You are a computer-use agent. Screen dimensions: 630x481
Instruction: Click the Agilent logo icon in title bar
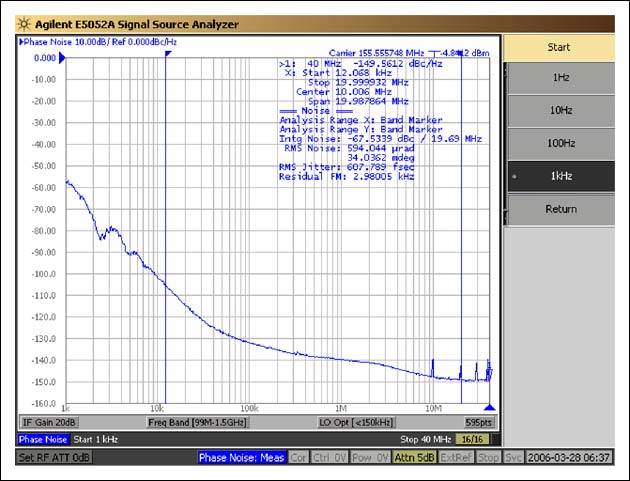[24, 23]
